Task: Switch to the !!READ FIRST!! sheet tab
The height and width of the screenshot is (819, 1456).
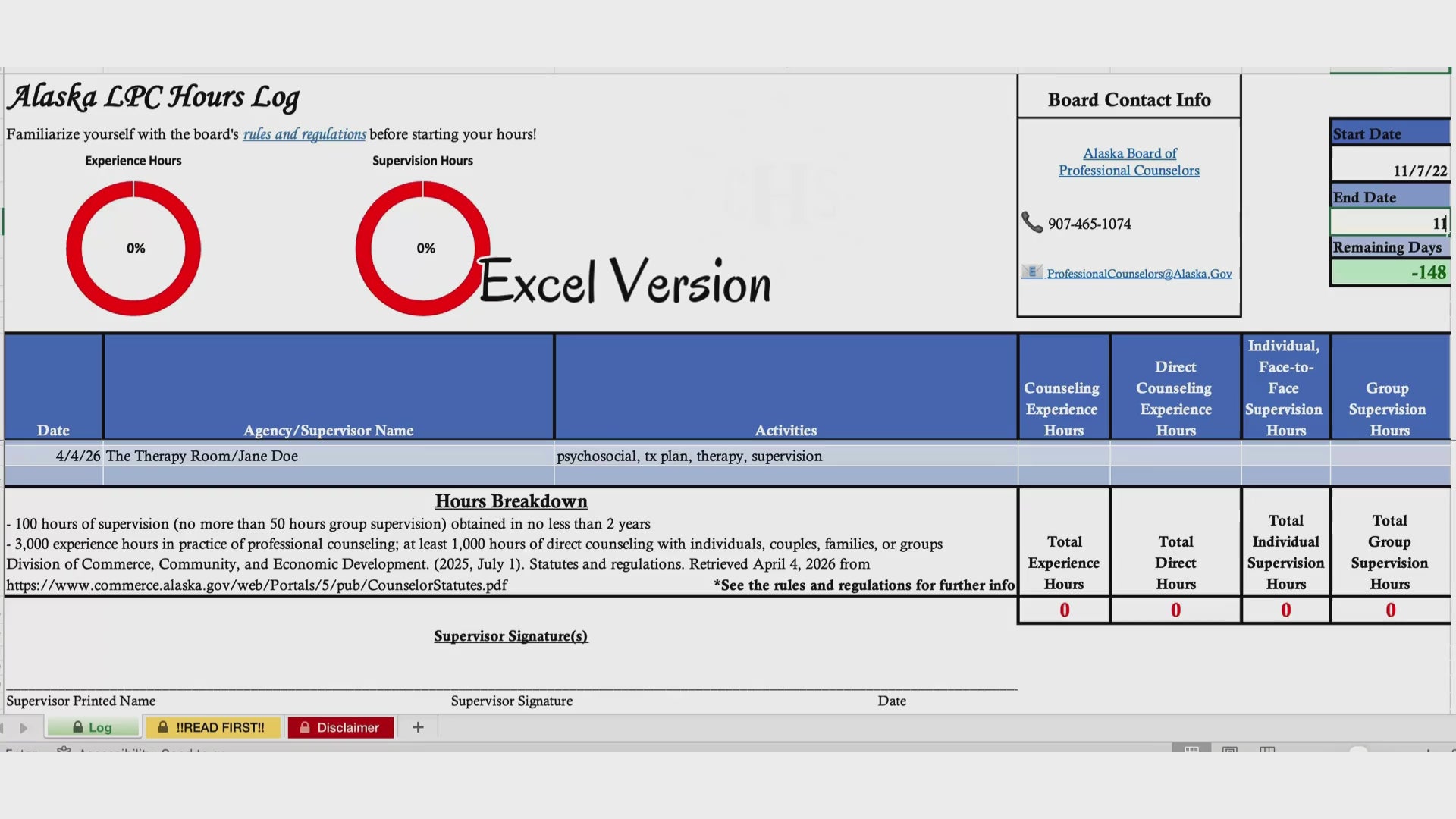Action: (x=220, y=727)
